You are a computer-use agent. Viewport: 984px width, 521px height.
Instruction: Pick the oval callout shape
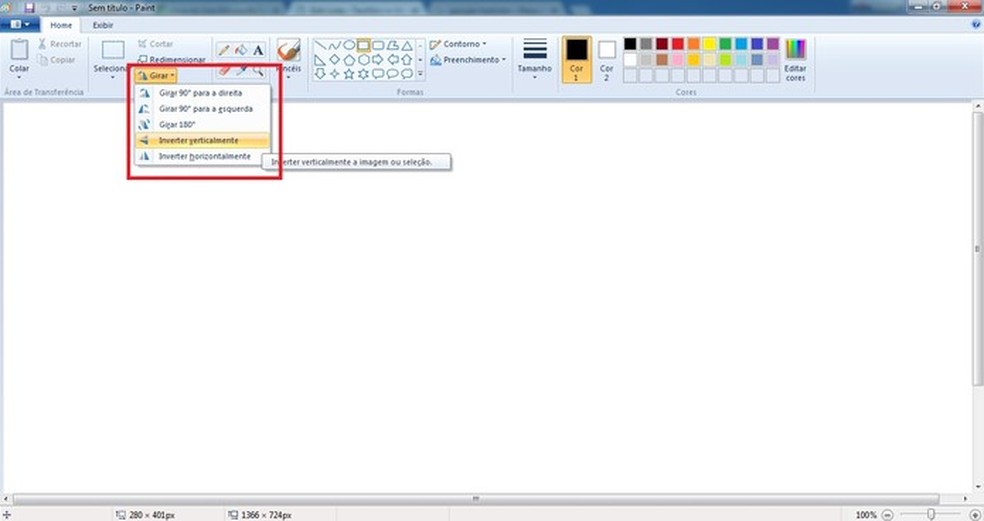(392, 73)
